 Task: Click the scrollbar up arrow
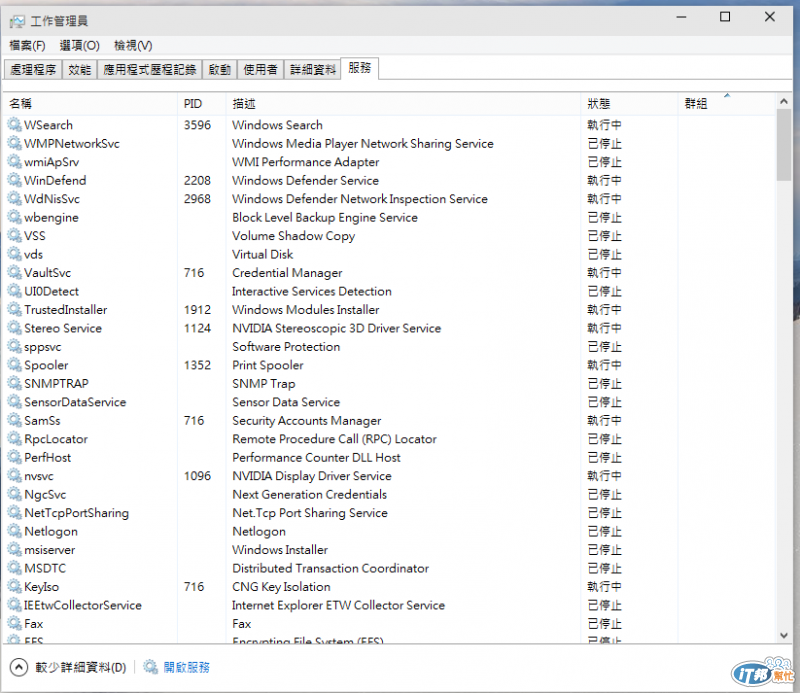point(784,102)
